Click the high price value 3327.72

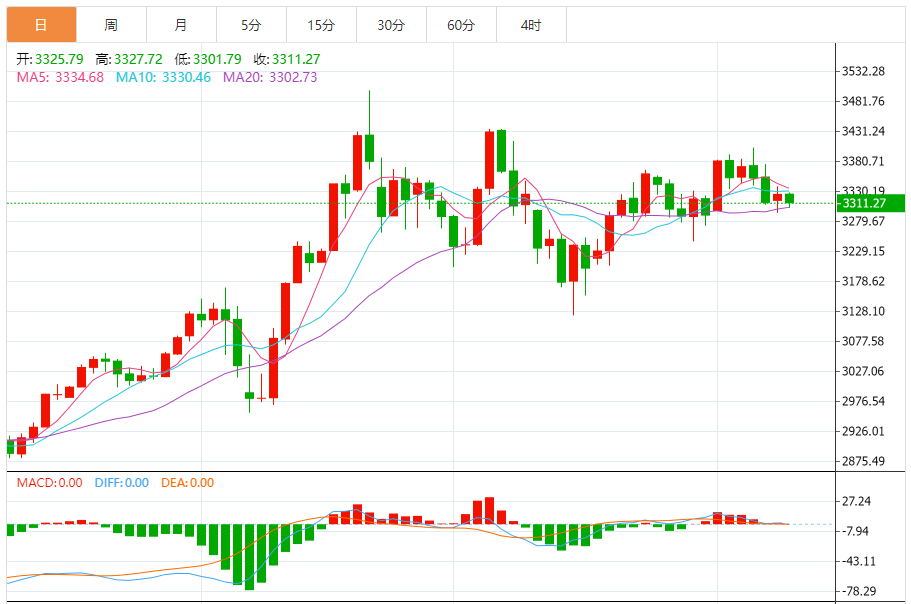coord(138,59)
